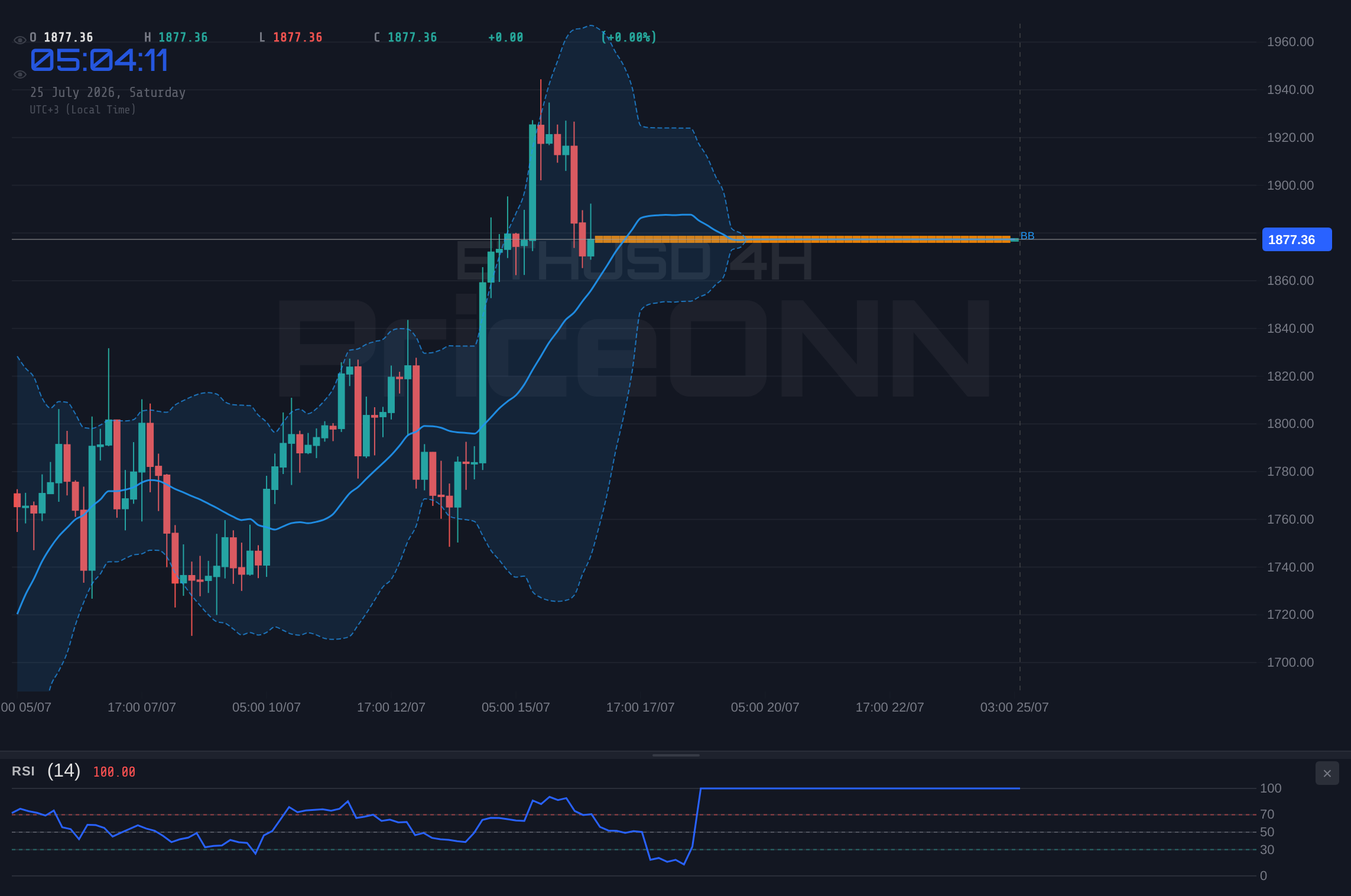Click the 17:00 22/07 time axis label
The height and width of the screenshot is (896, 1351).
click(x=890, y=707)
